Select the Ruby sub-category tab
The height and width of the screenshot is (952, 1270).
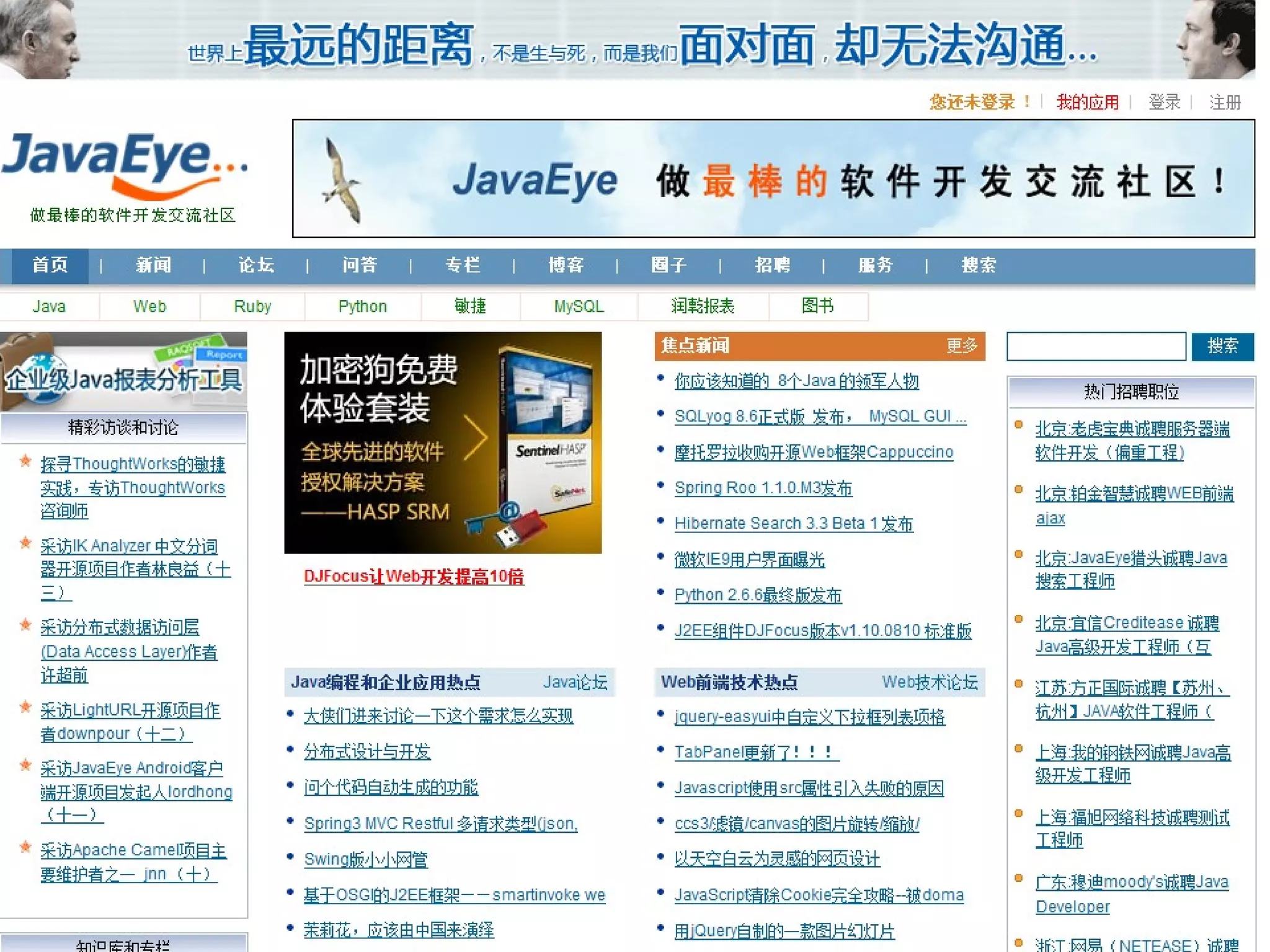point(252,306)
